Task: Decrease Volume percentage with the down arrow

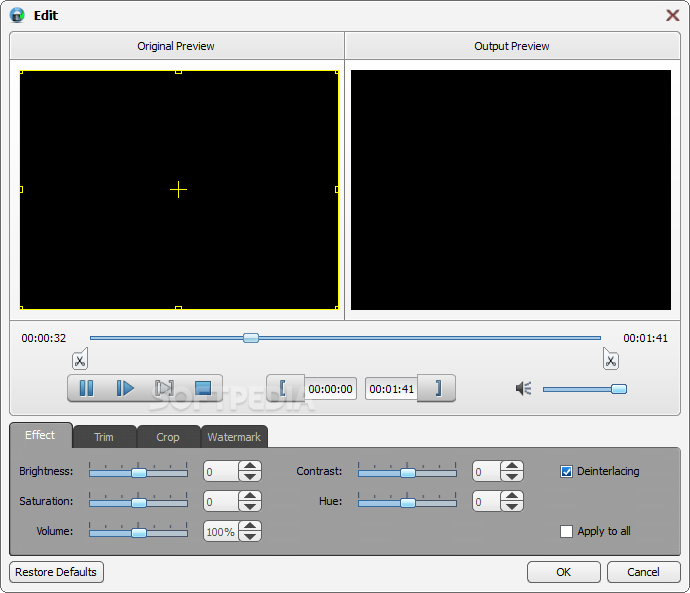Action: click(250, 536)
